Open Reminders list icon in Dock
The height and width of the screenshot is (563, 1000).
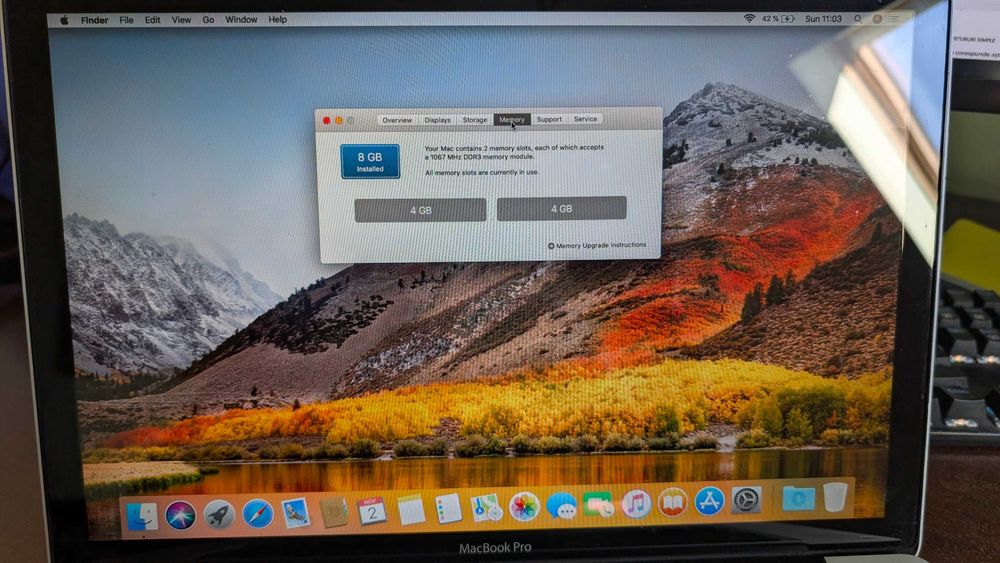coord(448,509)
